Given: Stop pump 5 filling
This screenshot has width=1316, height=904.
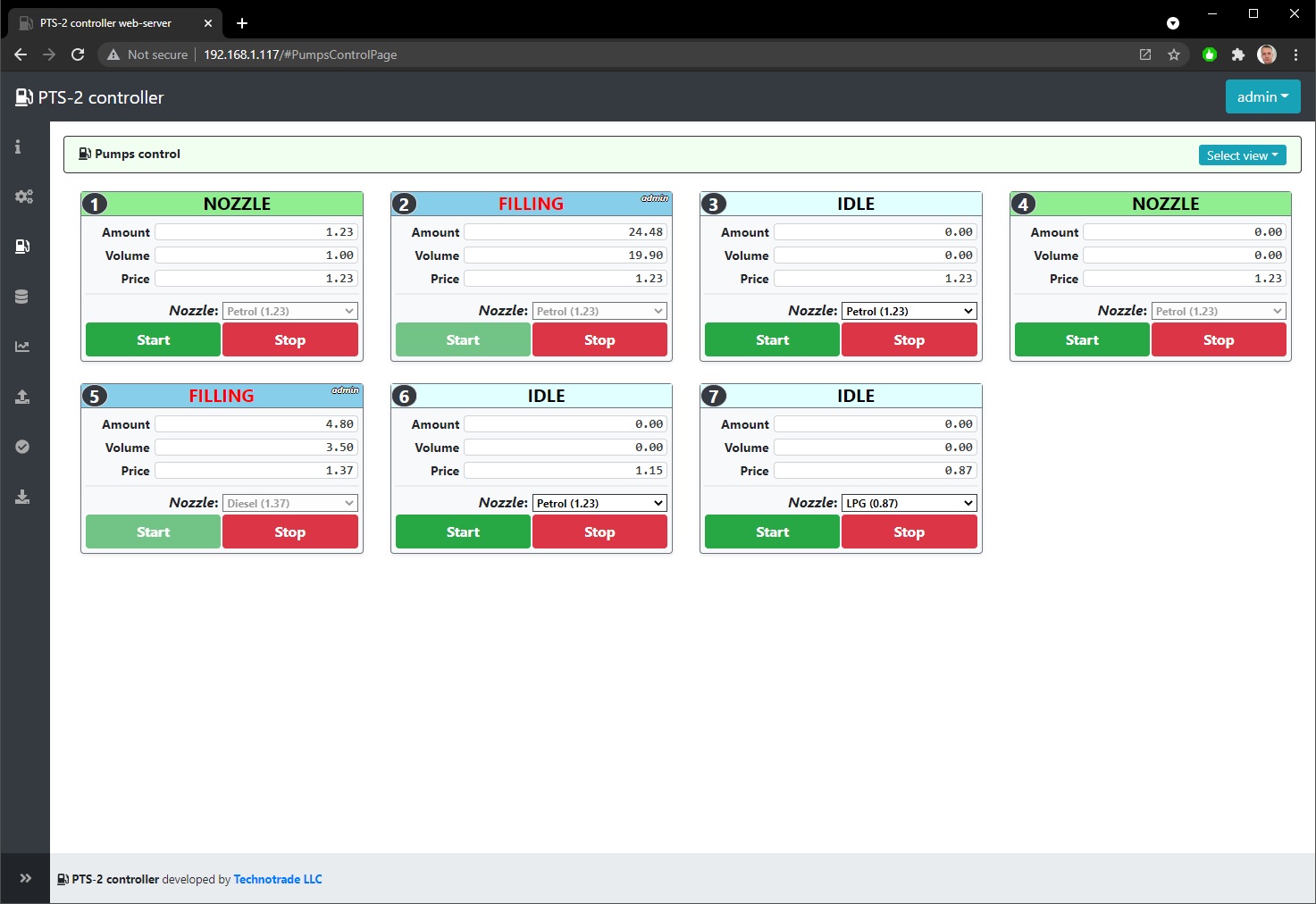Looking at the screenshot, I should [289, 532].
